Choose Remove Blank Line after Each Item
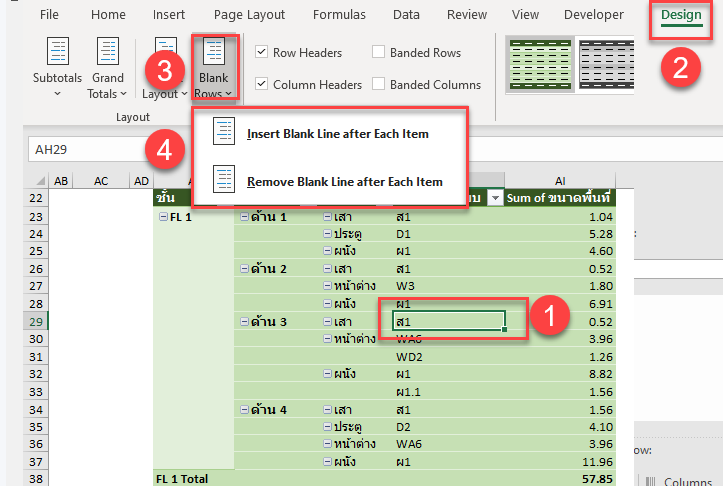 (344, 181)
